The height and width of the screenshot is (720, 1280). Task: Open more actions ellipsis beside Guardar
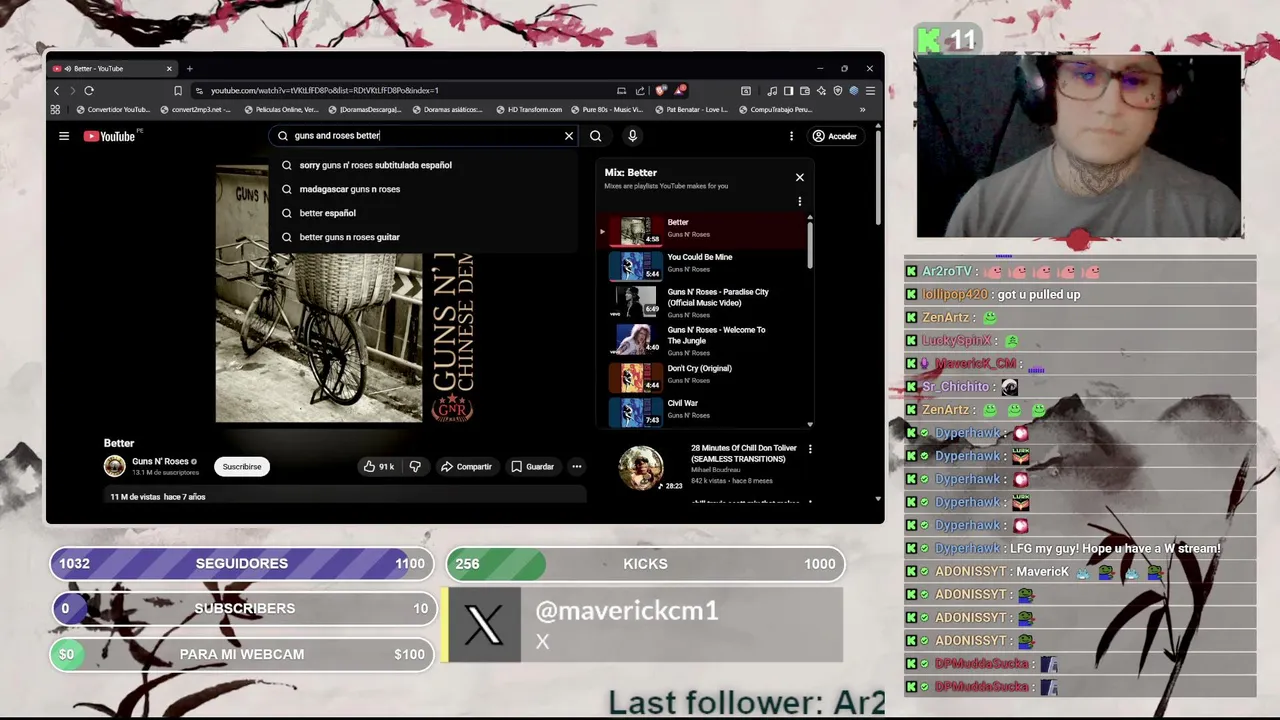coord(576,466)
